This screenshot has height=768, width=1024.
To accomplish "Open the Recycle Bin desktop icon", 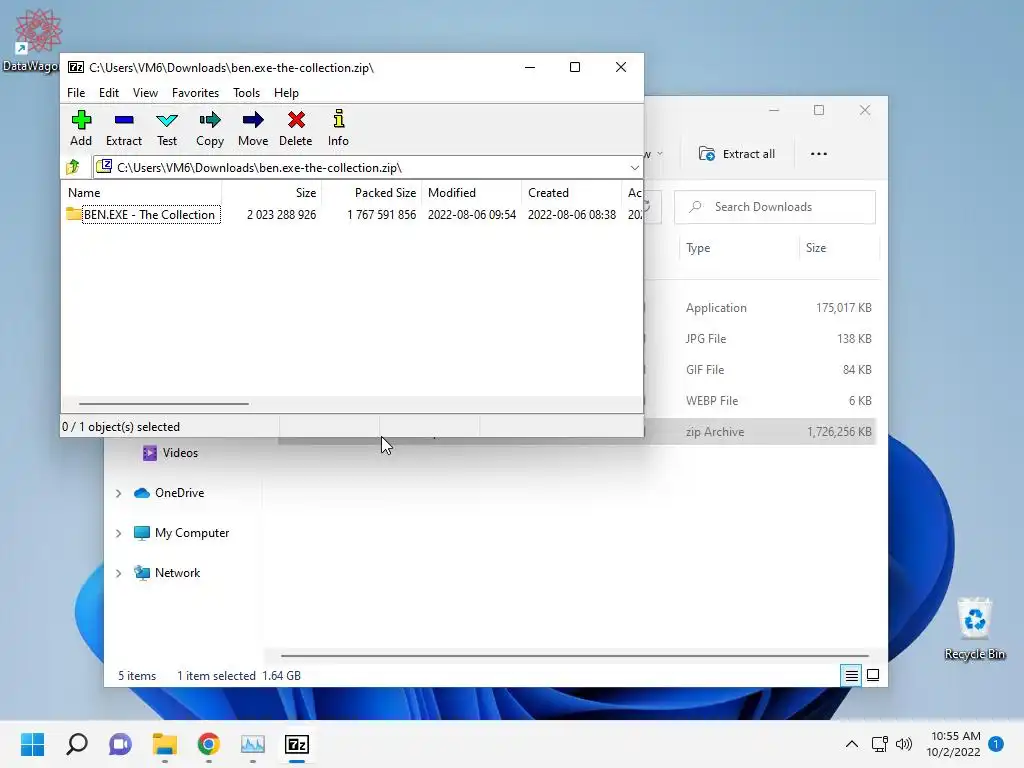I will point(974,628).
